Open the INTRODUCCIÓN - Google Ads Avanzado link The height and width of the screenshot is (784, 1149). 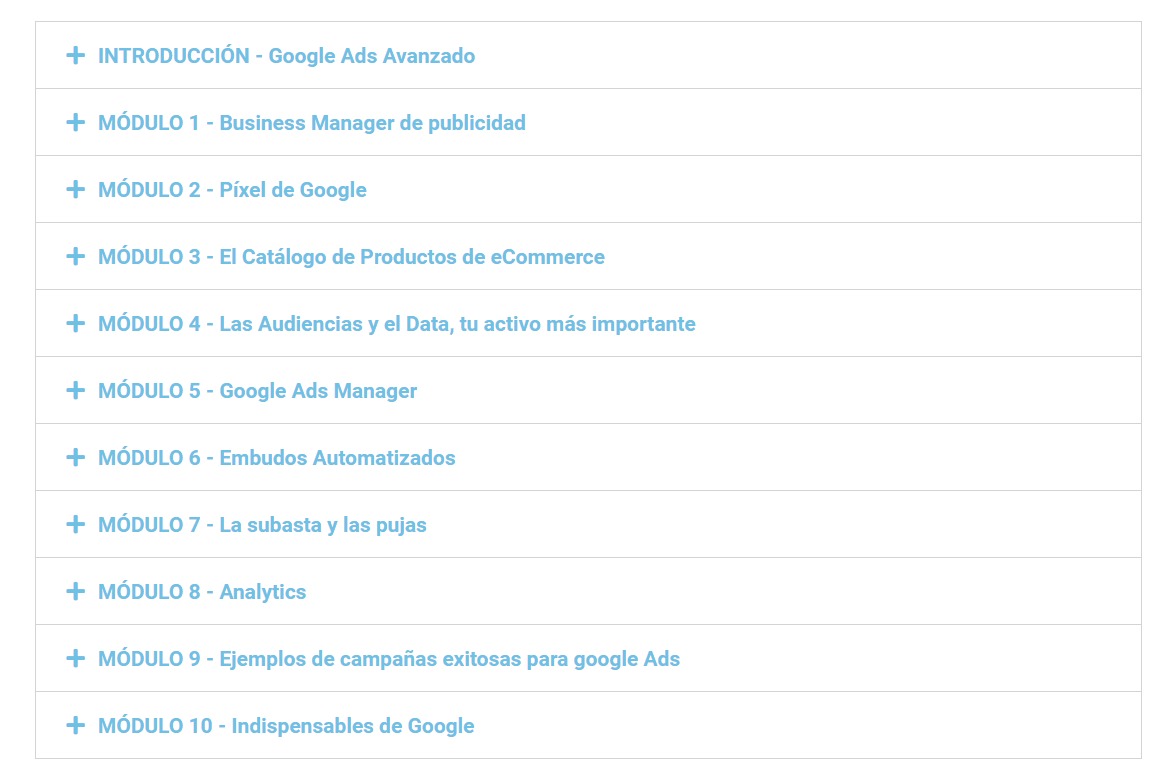pos(287,56)
